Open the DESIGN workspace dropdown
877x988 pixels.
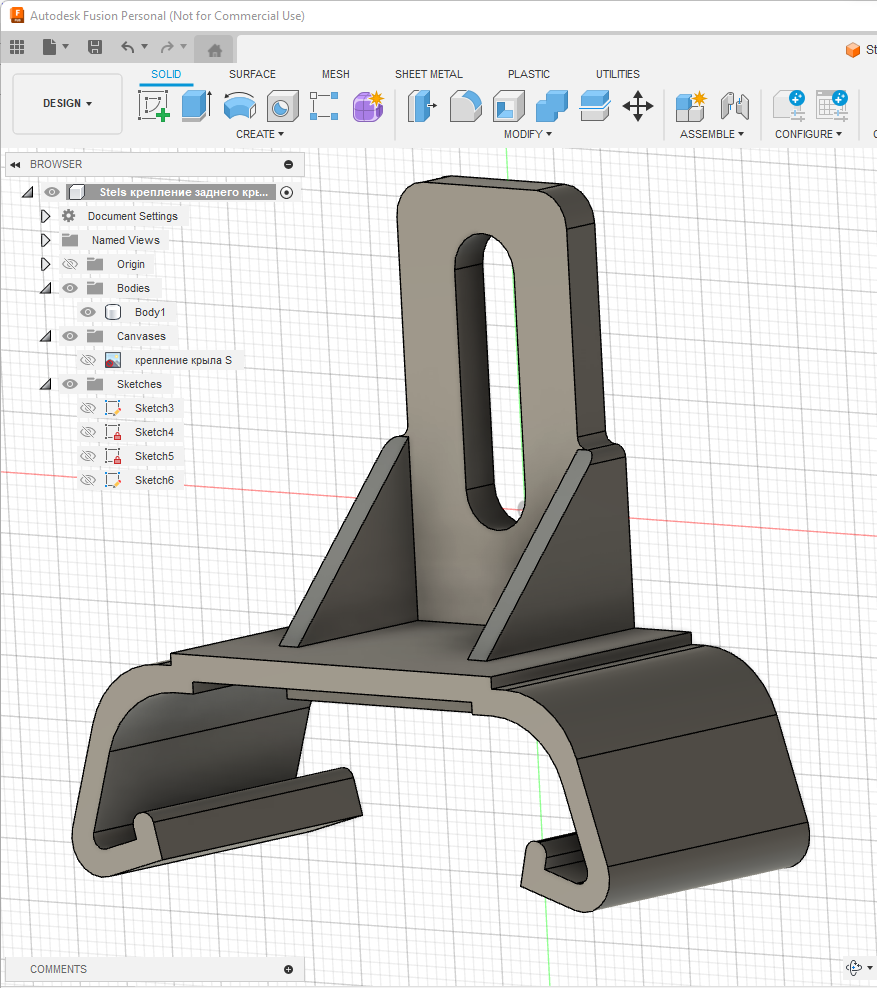[x=67, y=103]
